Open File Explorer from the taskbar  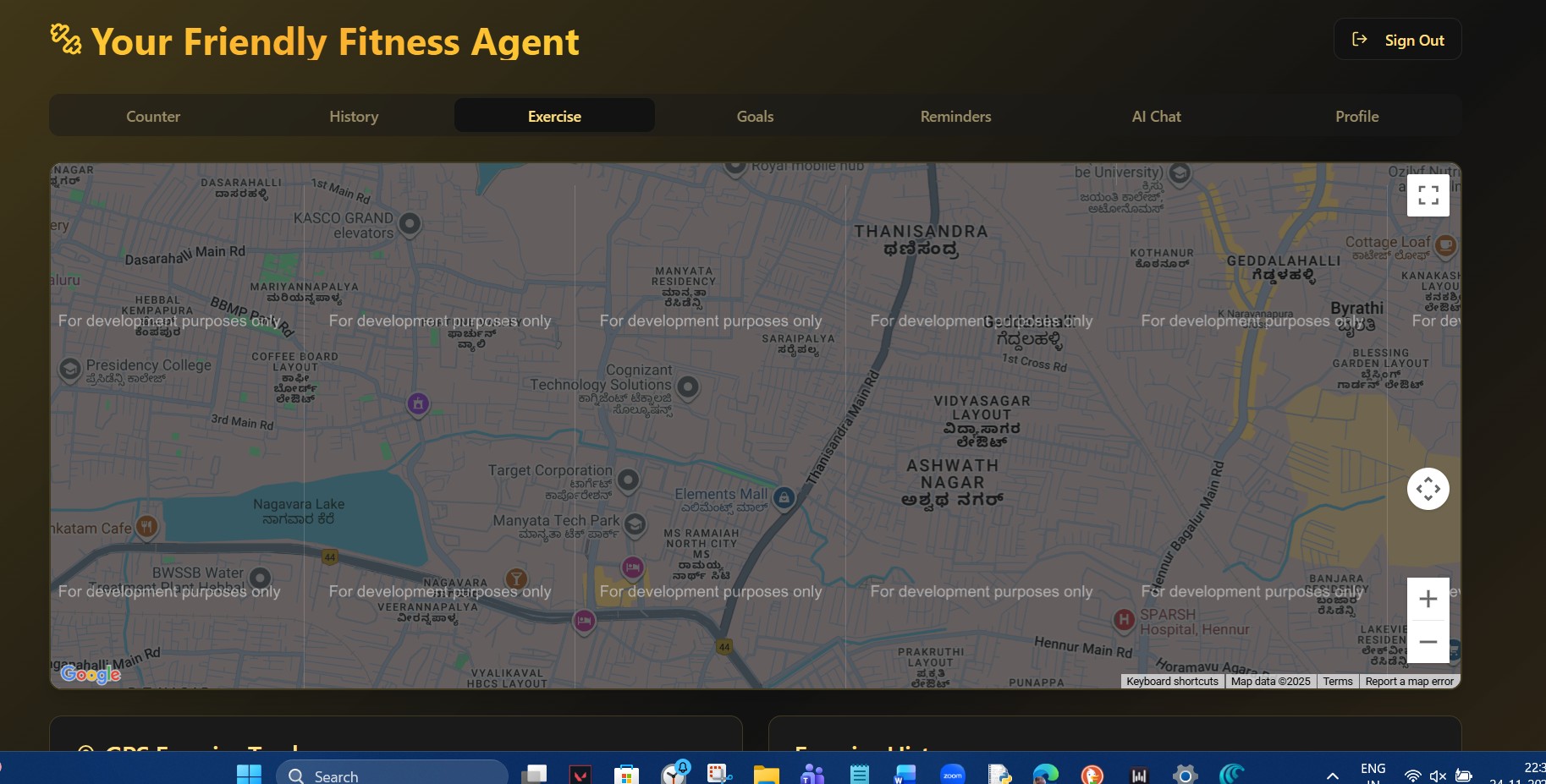click(x=766, y=775)
